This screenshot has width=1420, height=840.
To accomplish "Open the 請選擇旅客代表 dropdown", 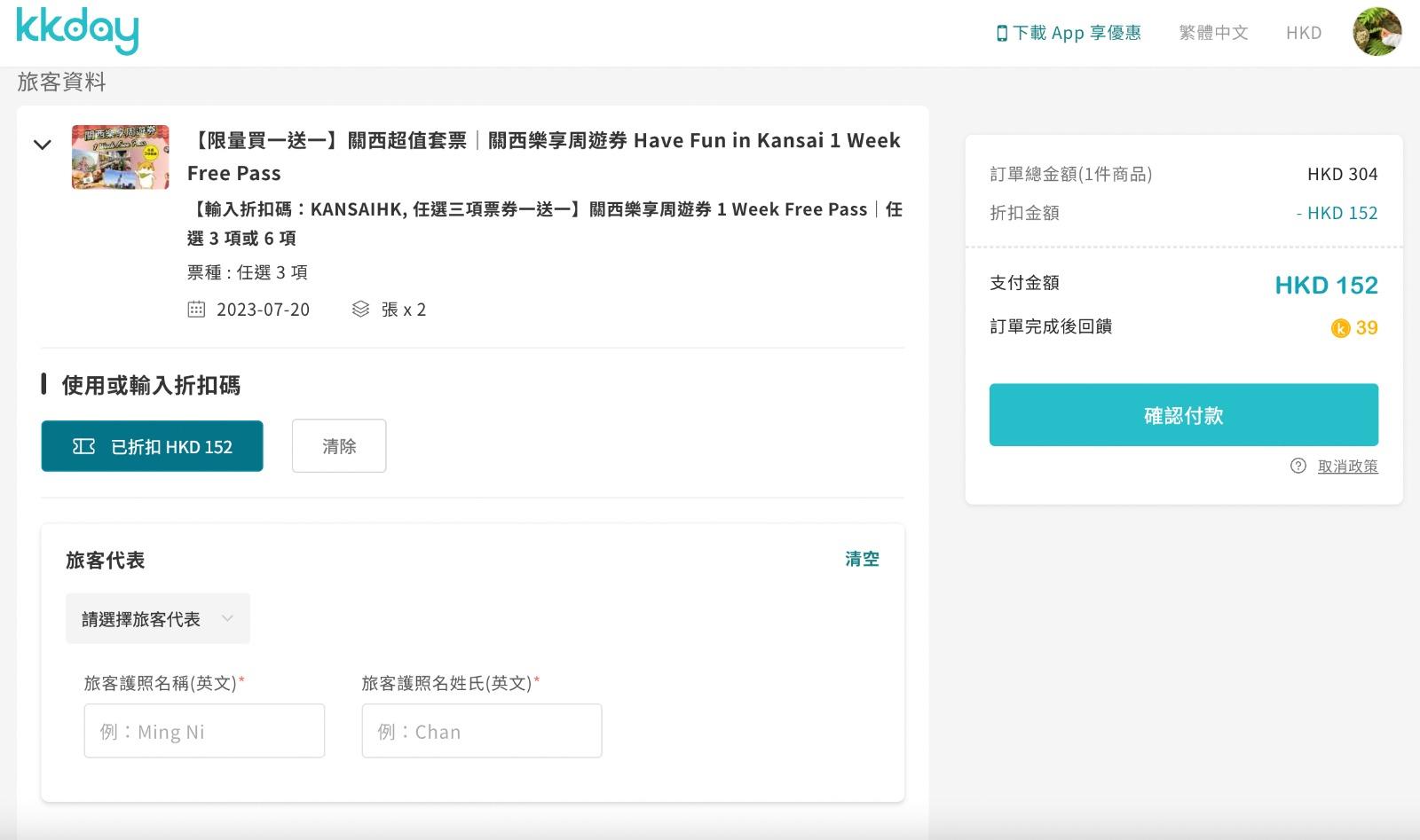I will pos(158,618).
